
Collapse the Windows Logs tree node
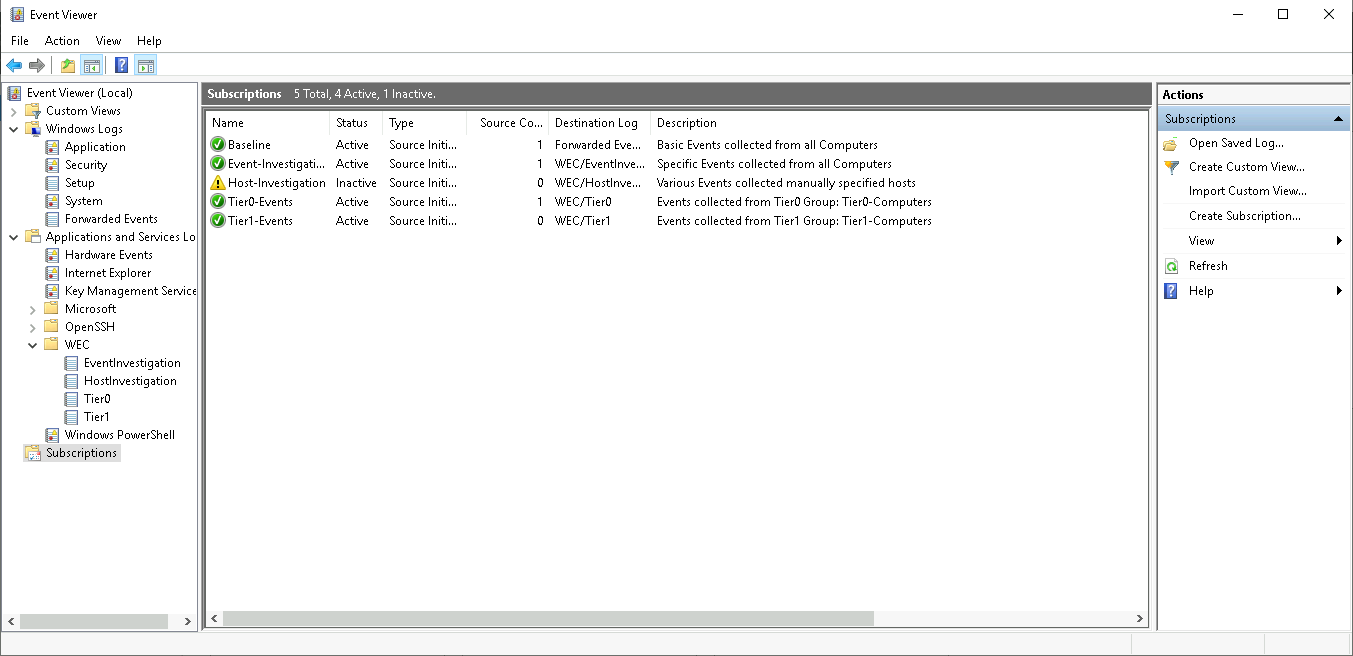click(14, 129)
